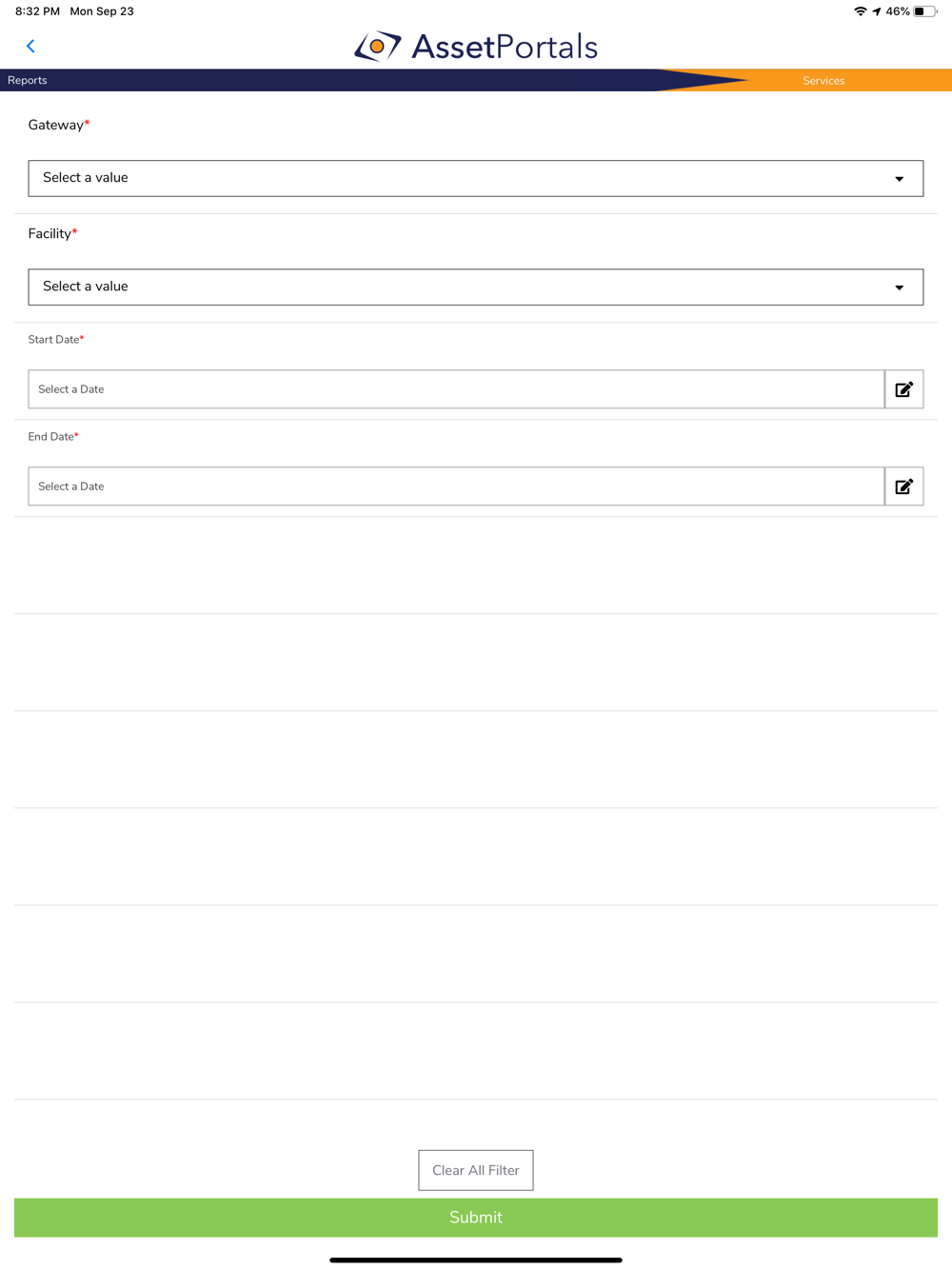952x1270 pixels.
Task: Switch to the Services tab
Action: click(823, 81)
